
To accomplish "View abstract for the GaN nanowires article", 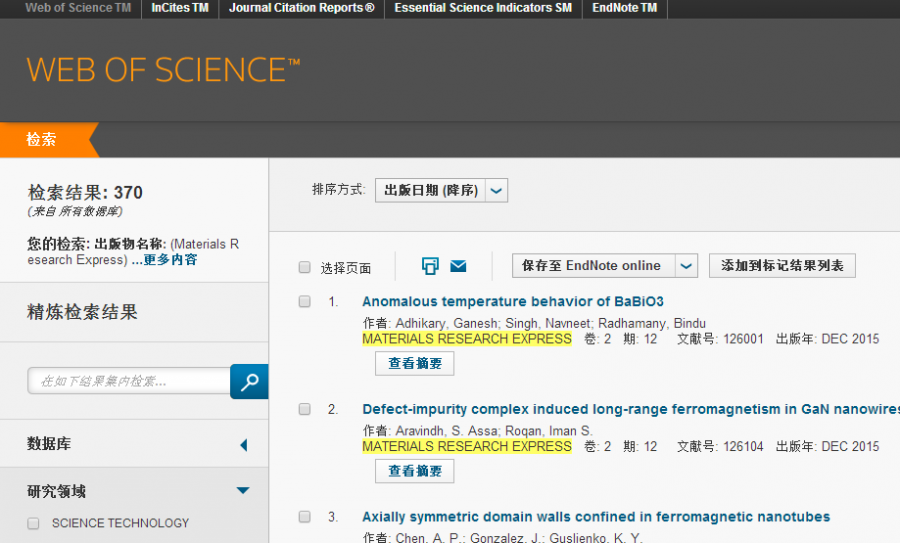I will (414, 471).
